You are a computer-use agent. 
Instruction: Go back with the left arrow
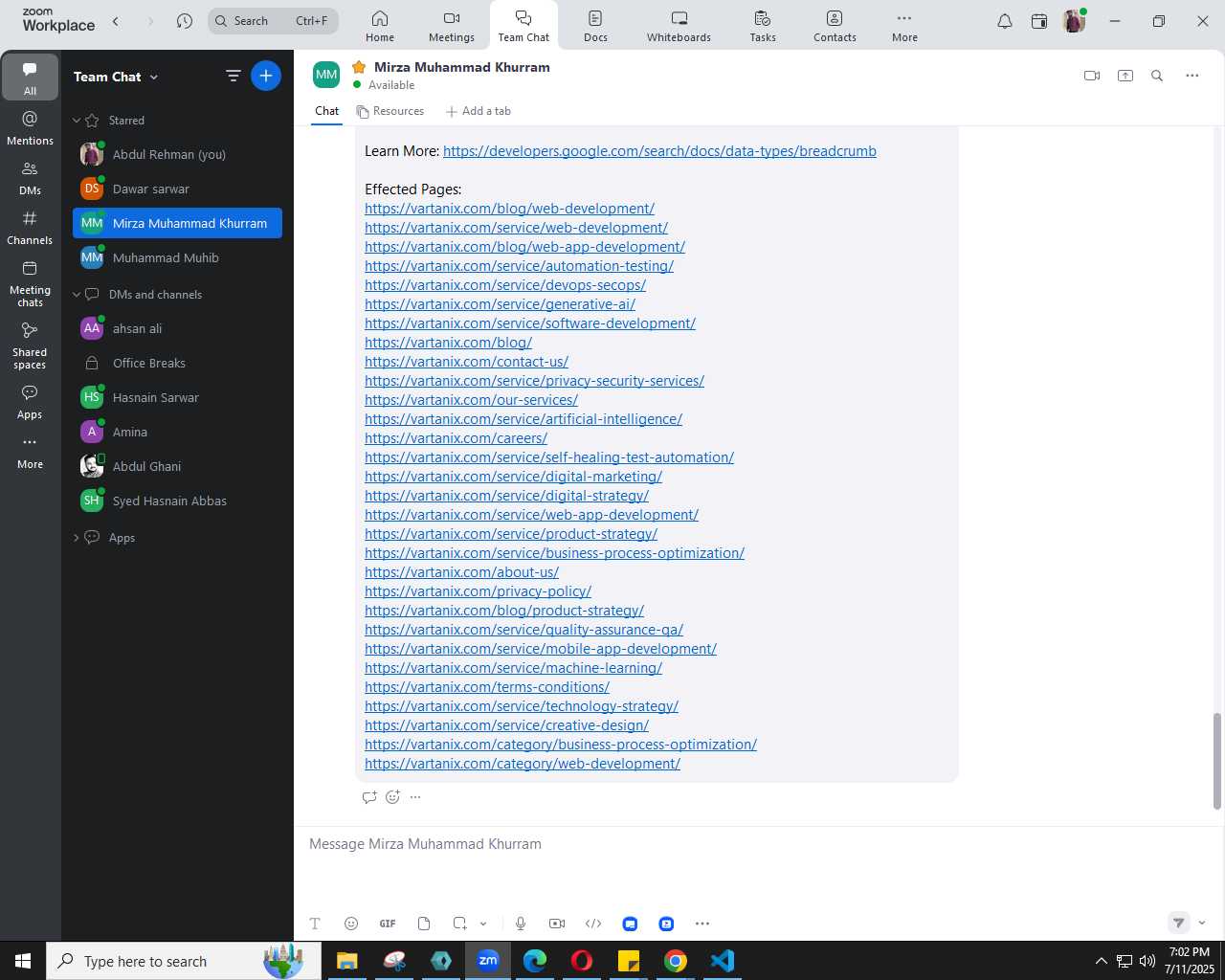point(116,21)
